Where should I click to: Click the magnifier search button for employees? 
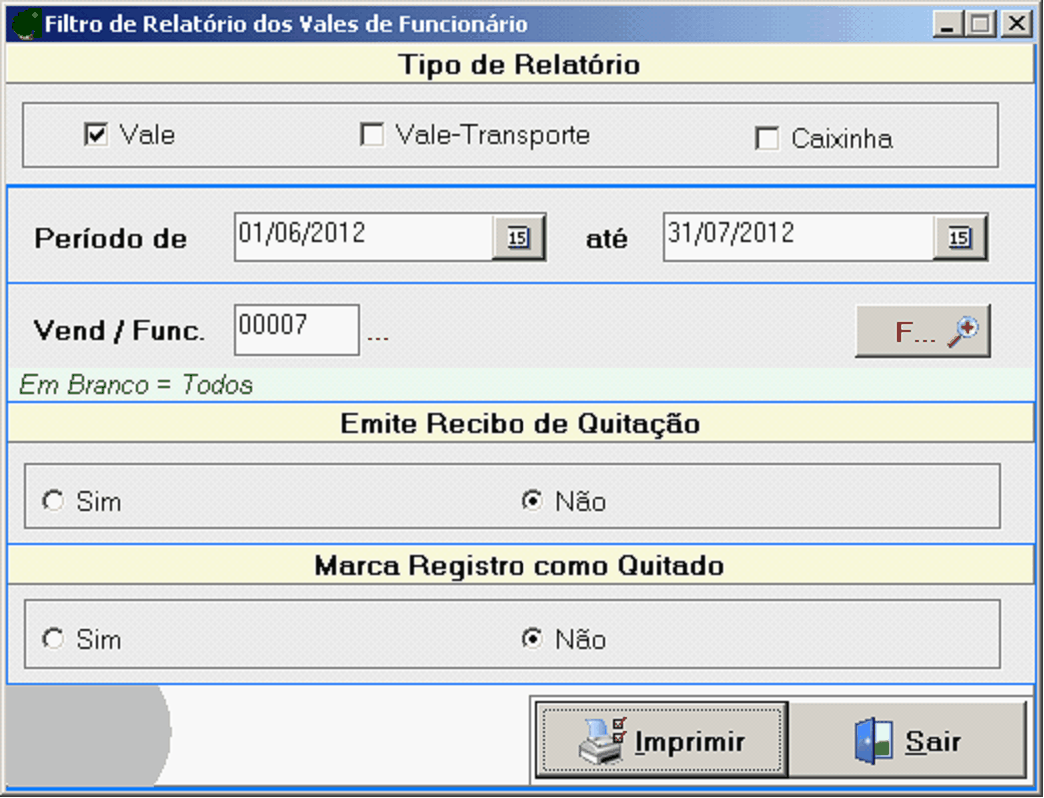pyautogui.click(x=922, y=331)
